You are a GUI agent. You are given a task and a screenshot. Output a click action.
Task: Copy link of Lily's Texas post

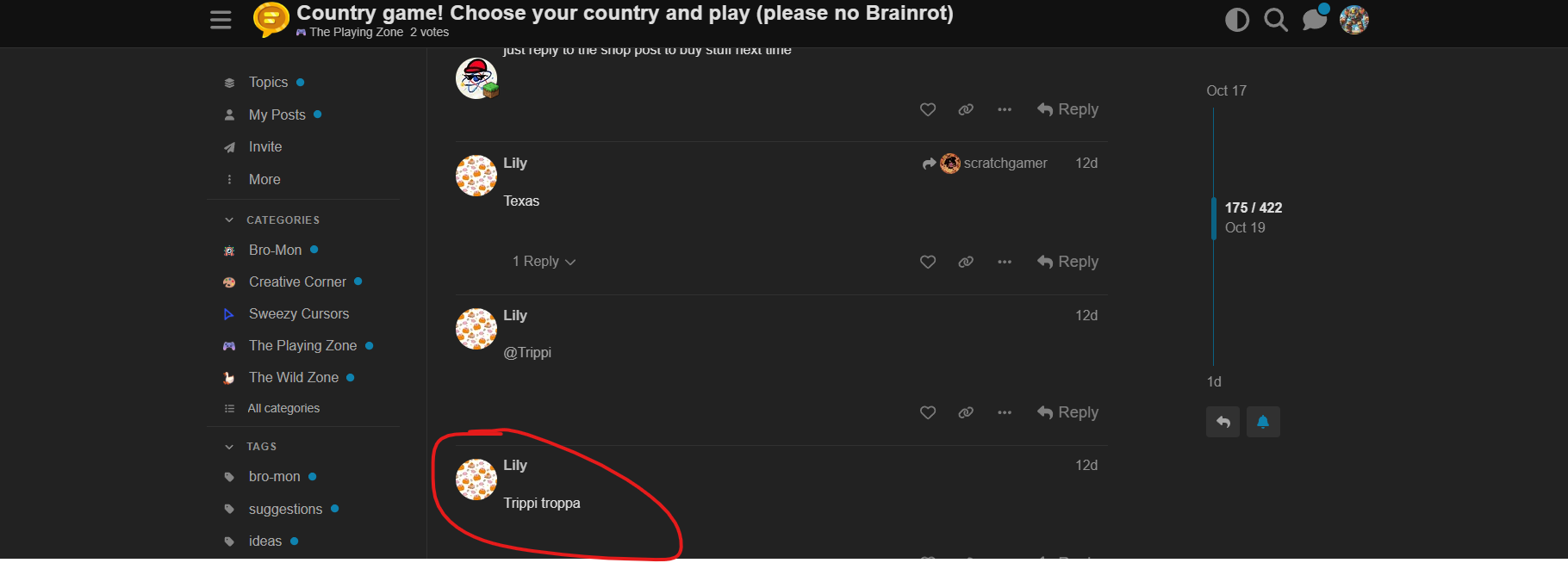click(x=966, y=262)
